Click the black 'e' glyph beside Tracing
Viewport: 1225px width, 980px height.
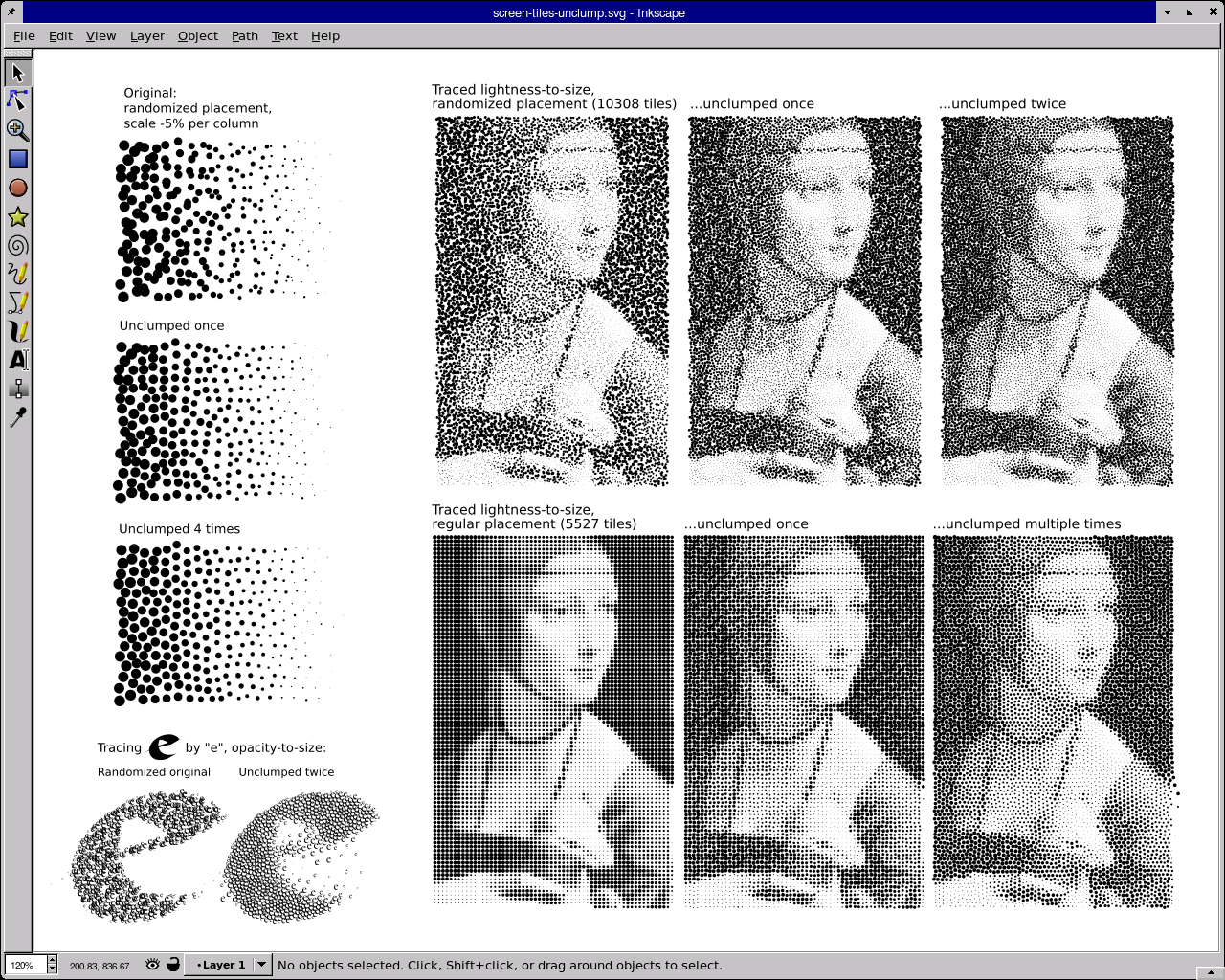point(164,747)
